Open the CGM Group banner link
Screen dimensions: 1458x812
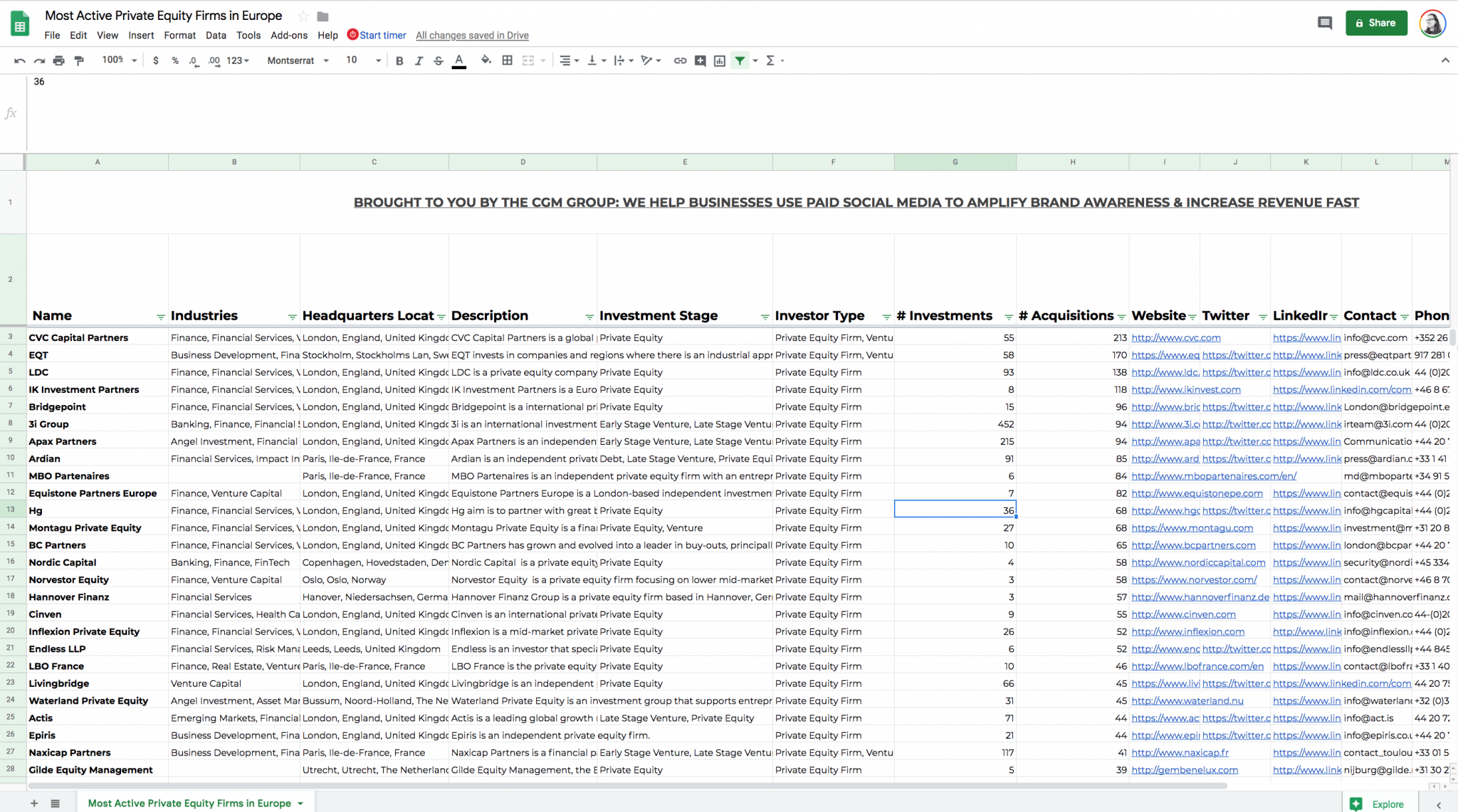(856, 202)
